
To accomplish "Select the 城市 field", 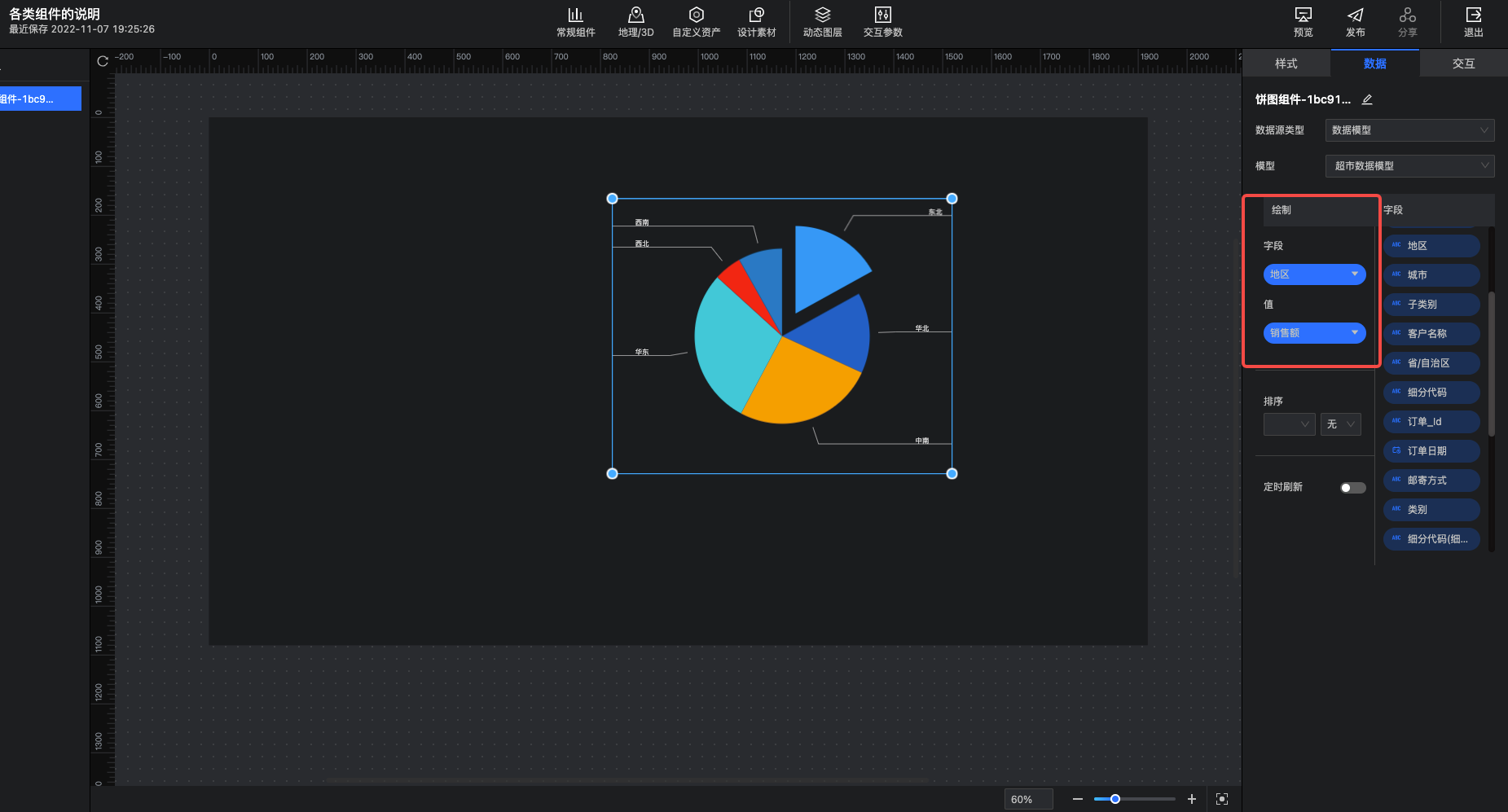I will (x=1431, y=275).
